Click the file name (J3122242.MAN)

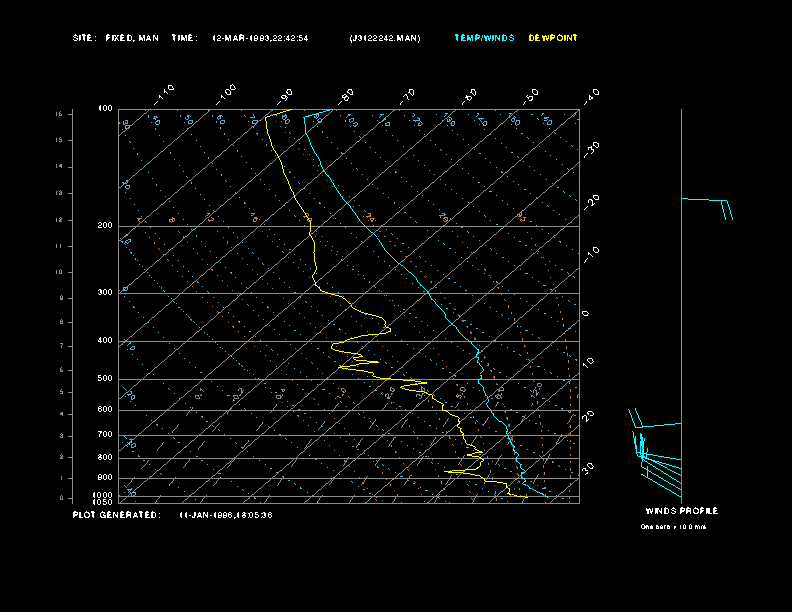385,38
